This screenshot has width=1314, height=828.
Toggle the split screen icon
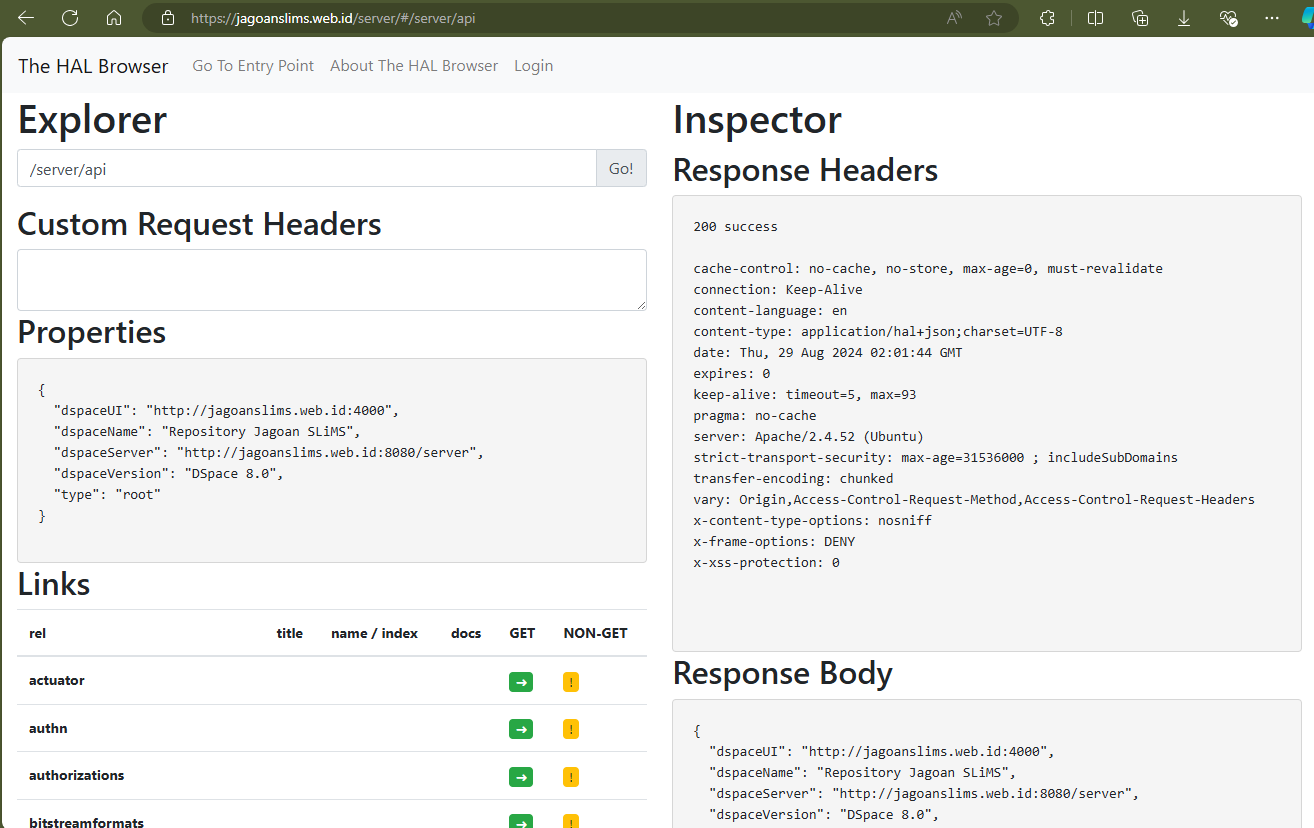(1095, 18)
